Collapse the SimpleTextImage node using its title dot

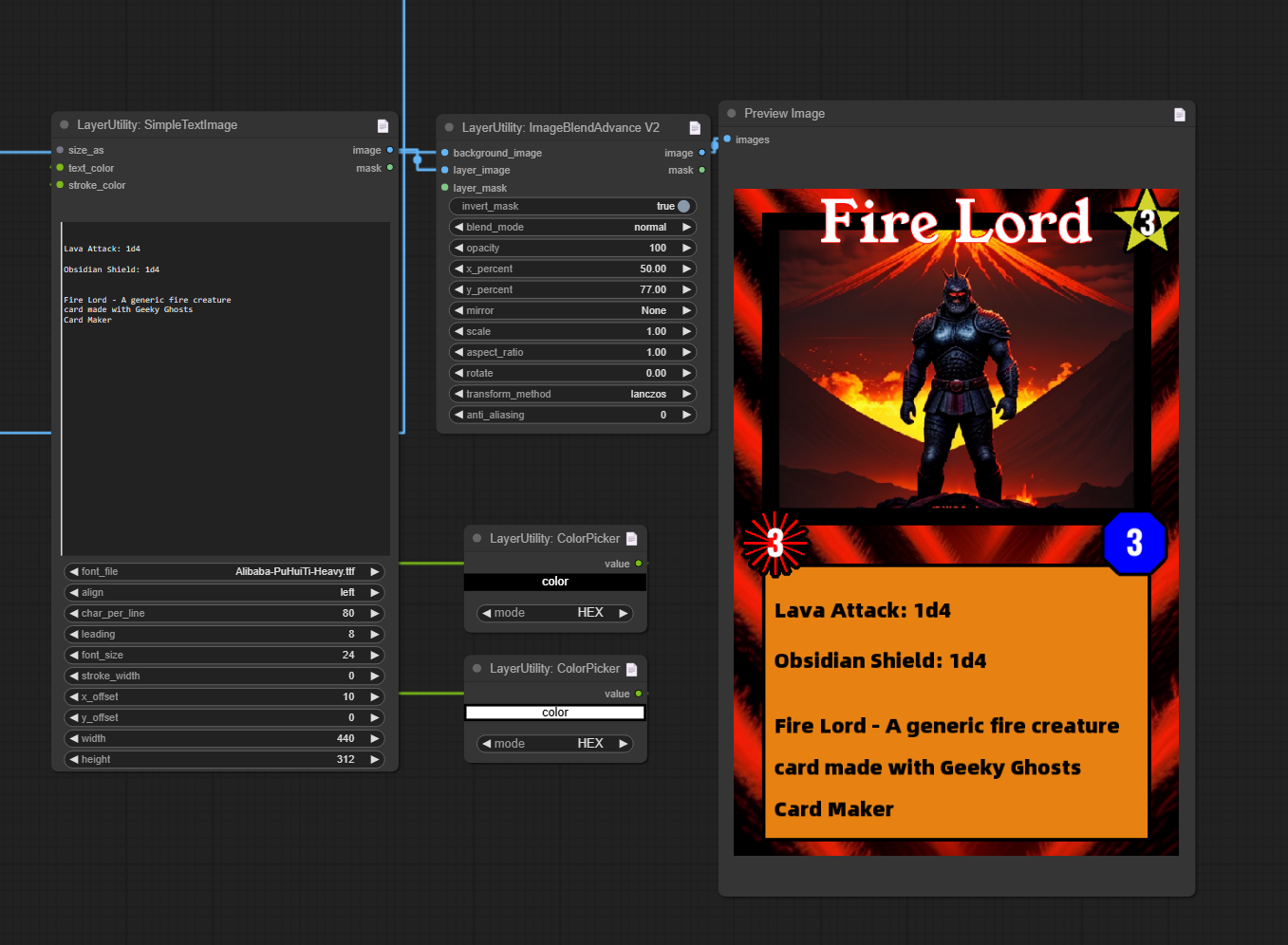pyautogui.click(x=65, y=125)
